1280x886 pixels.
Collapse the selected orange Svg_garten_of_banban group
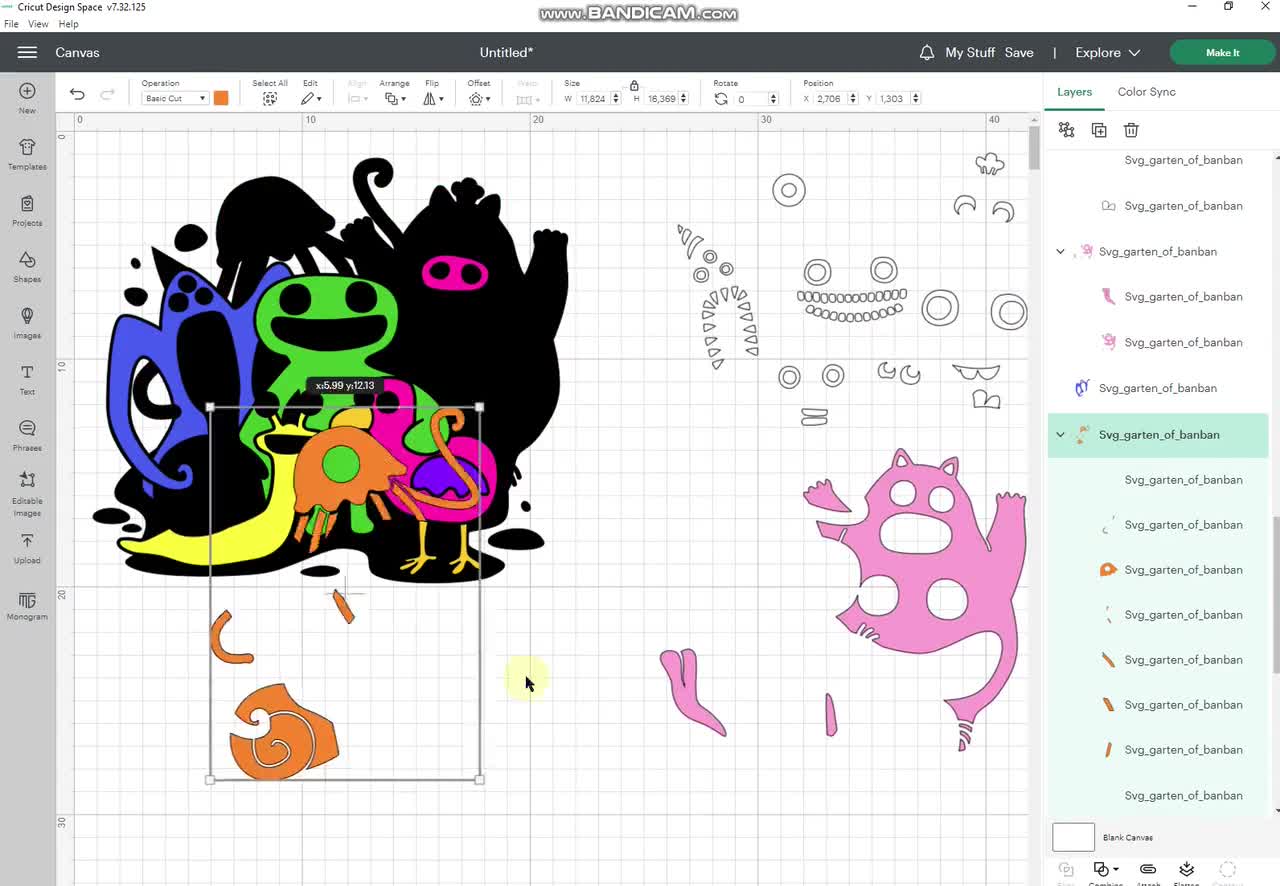1060,435
